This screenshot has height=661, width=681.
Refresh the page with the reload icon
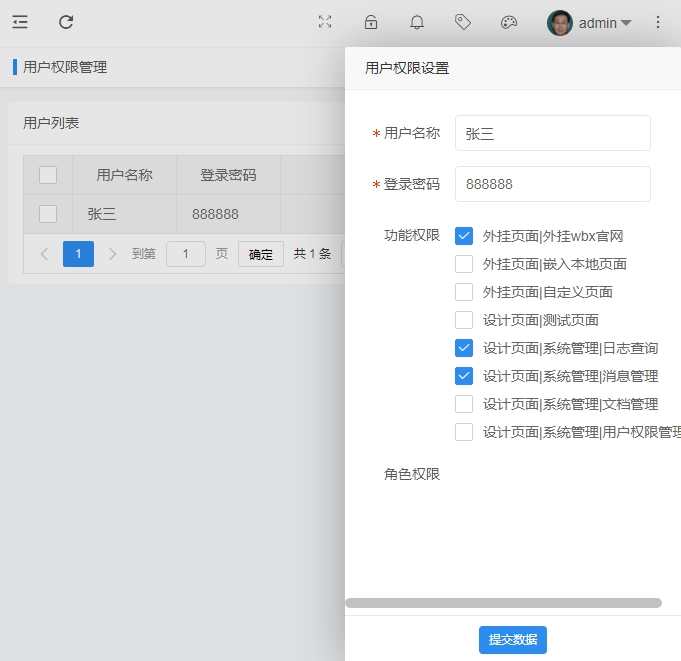(66, 22)
